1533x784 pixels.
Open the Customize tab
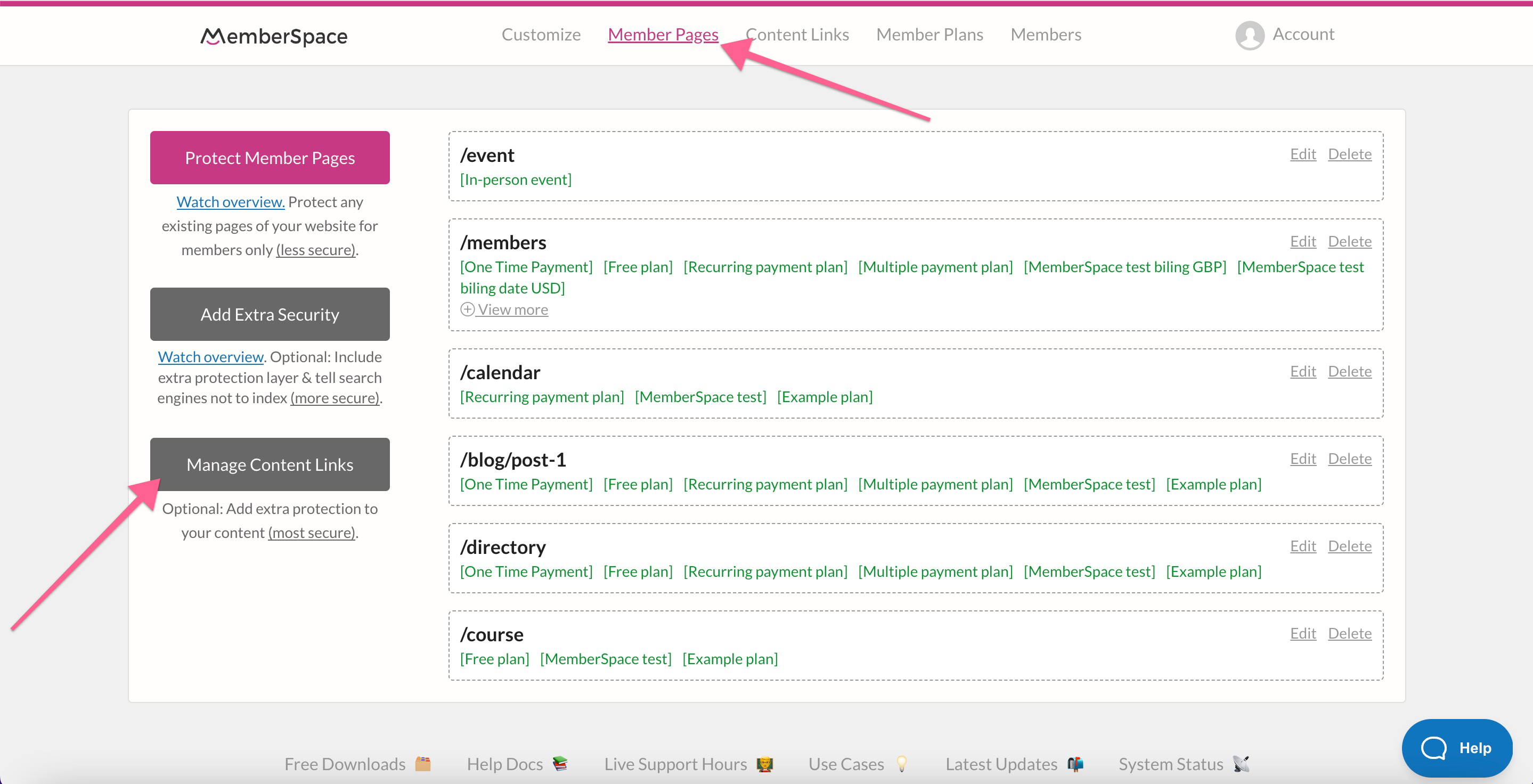541,35
